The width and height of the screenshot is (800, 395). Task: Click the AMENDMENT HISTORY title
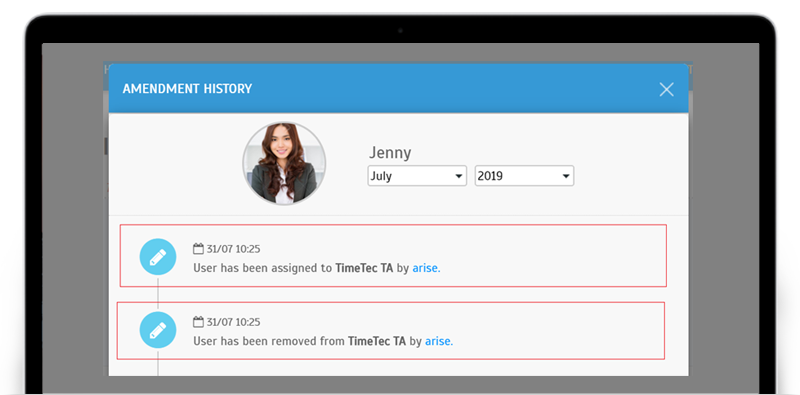tap(187, 89)
